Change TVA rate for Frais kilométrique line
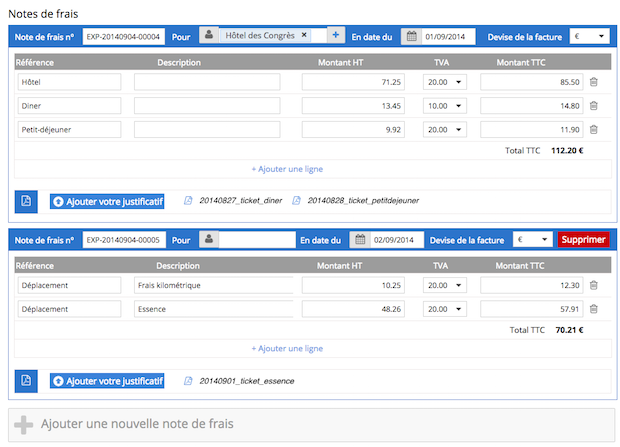 [444, 285]
